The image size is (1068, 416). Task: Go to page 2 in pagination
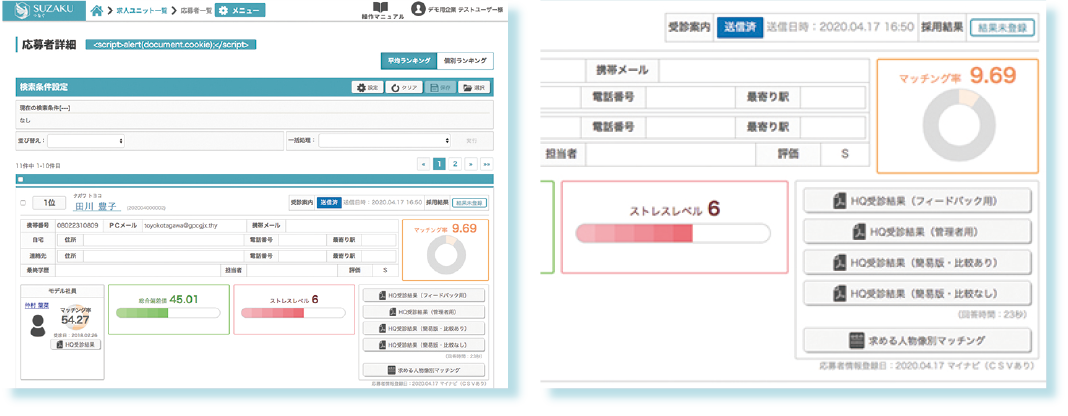click(455, 163)
